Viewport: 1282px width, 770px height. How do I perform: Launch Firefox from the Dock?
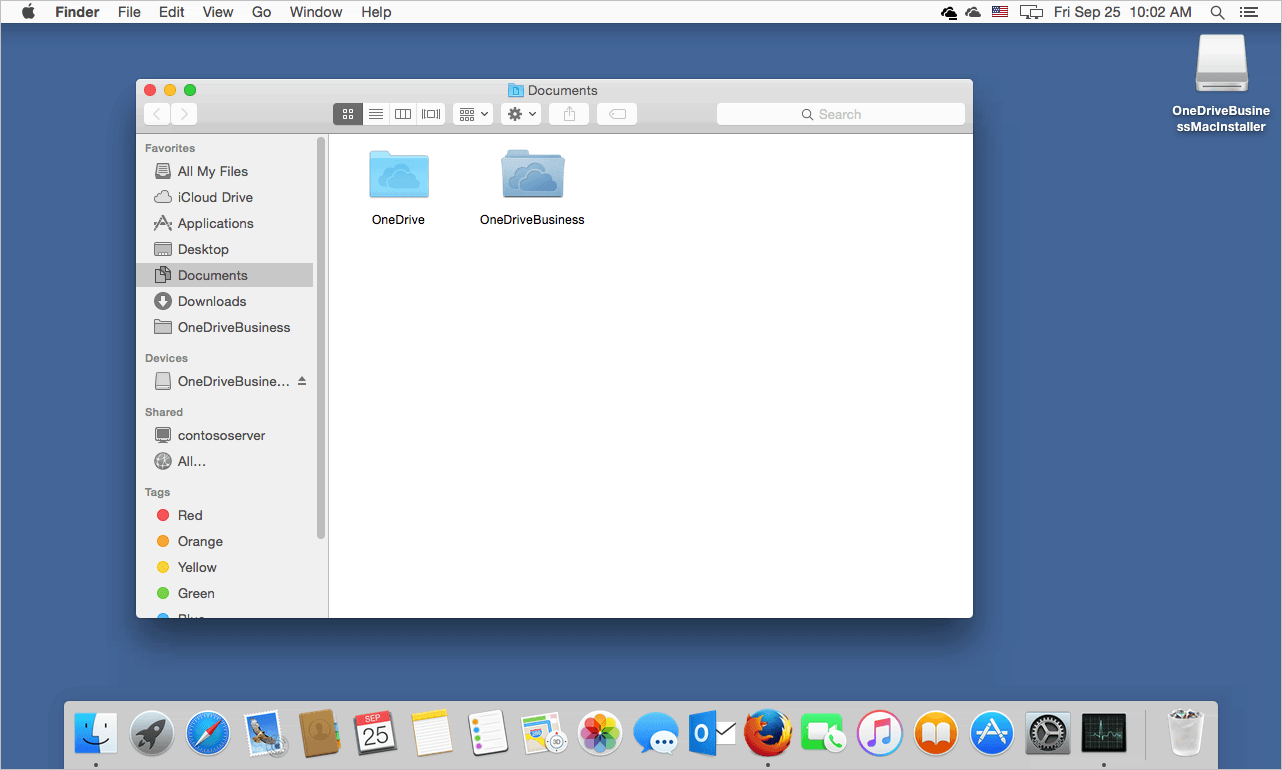[768, 734]
